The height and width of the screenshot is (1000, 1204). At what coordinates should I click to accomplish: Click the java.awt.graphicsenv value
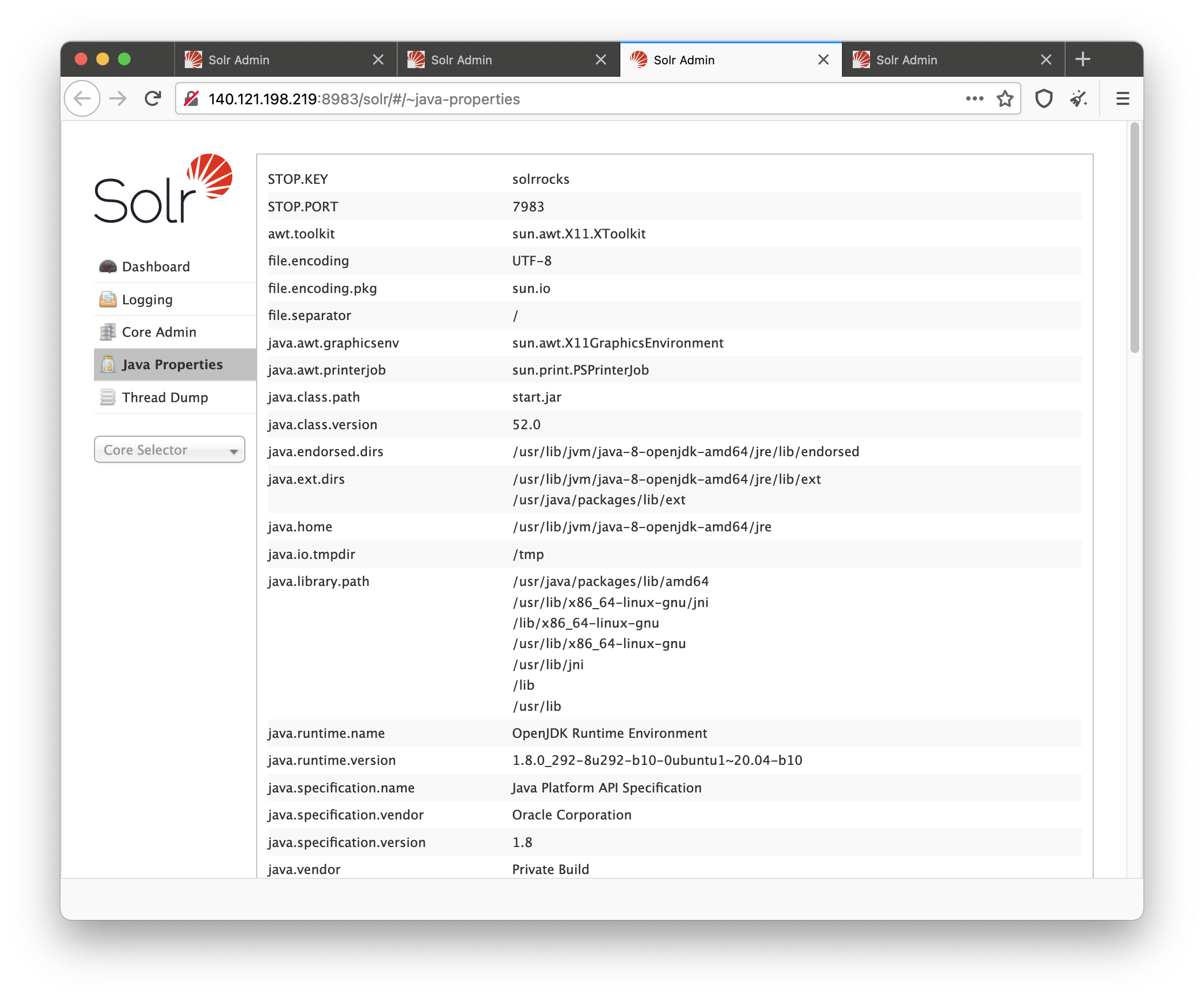tap(618, 343)
